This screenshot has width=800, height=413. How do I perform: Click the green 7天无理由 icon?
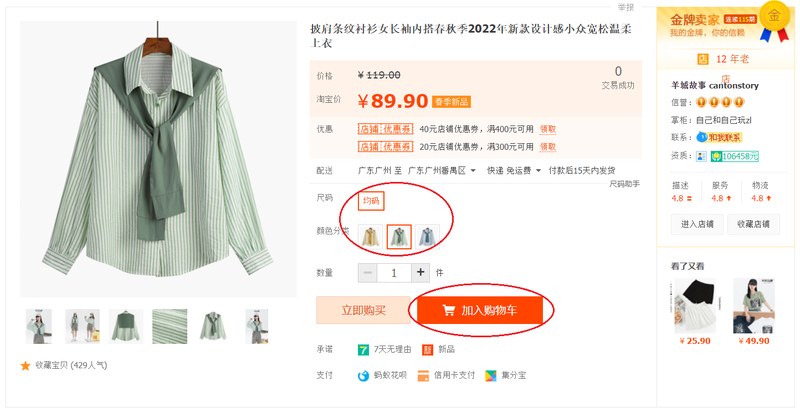pos(364,349)
